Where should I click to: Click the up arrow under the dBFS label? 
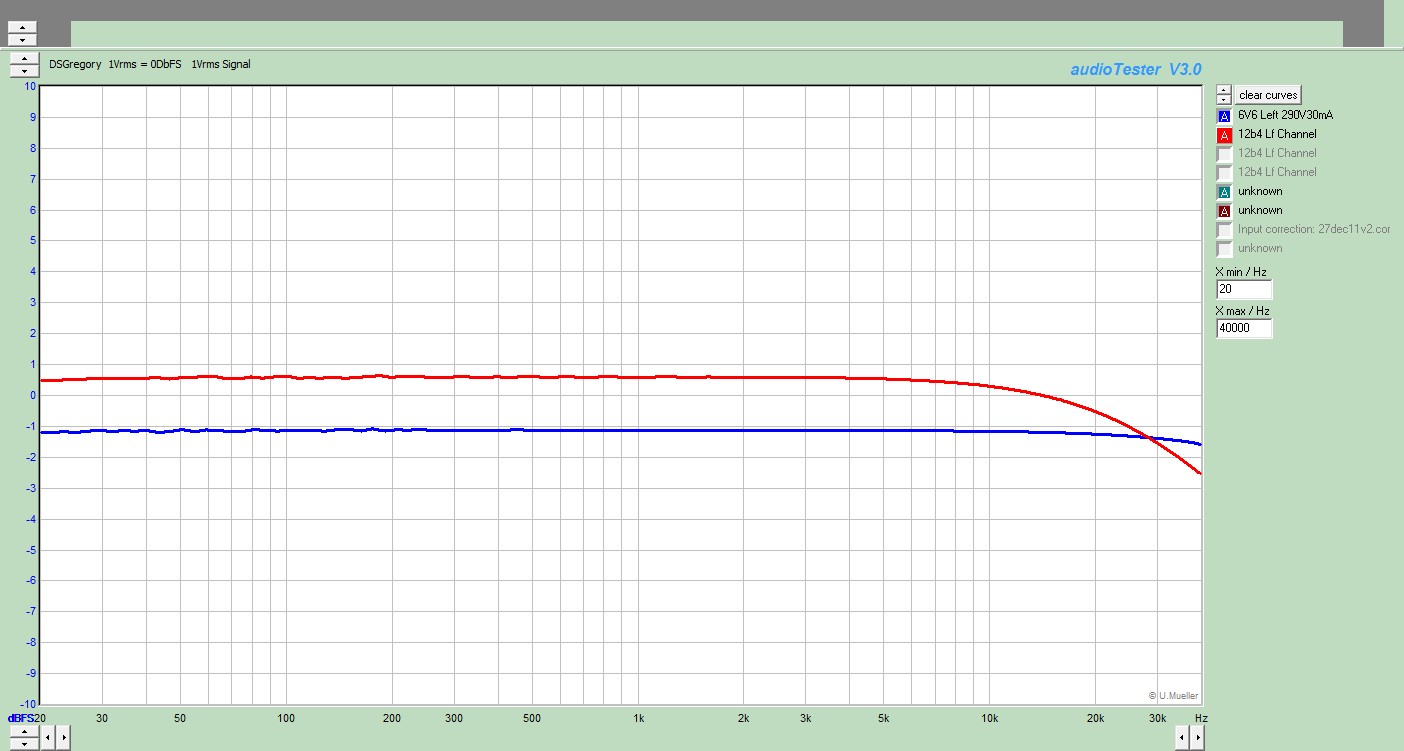[23, 732]
